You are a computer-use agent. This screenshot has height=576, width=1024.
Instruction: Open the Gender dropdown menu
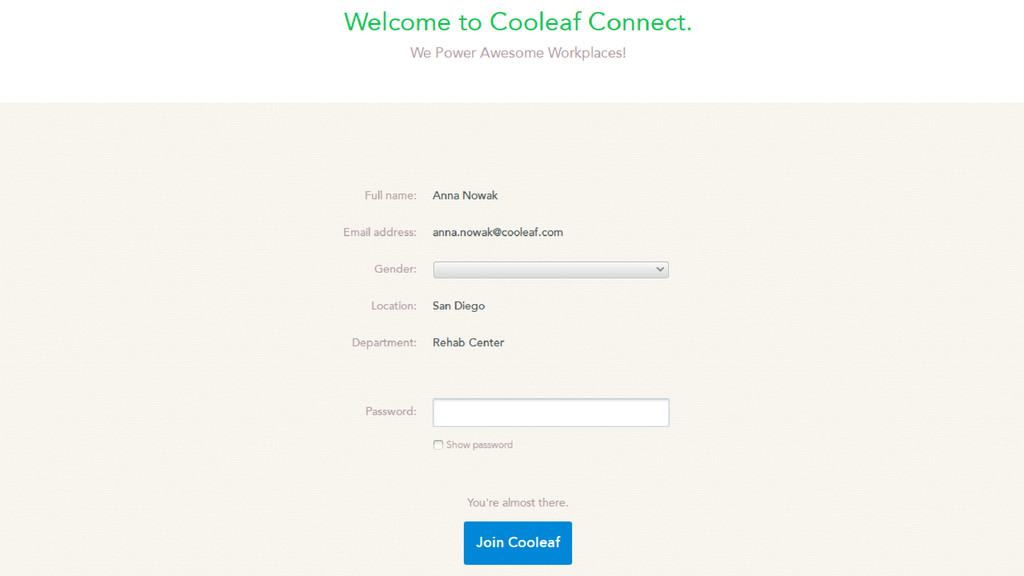551,269
